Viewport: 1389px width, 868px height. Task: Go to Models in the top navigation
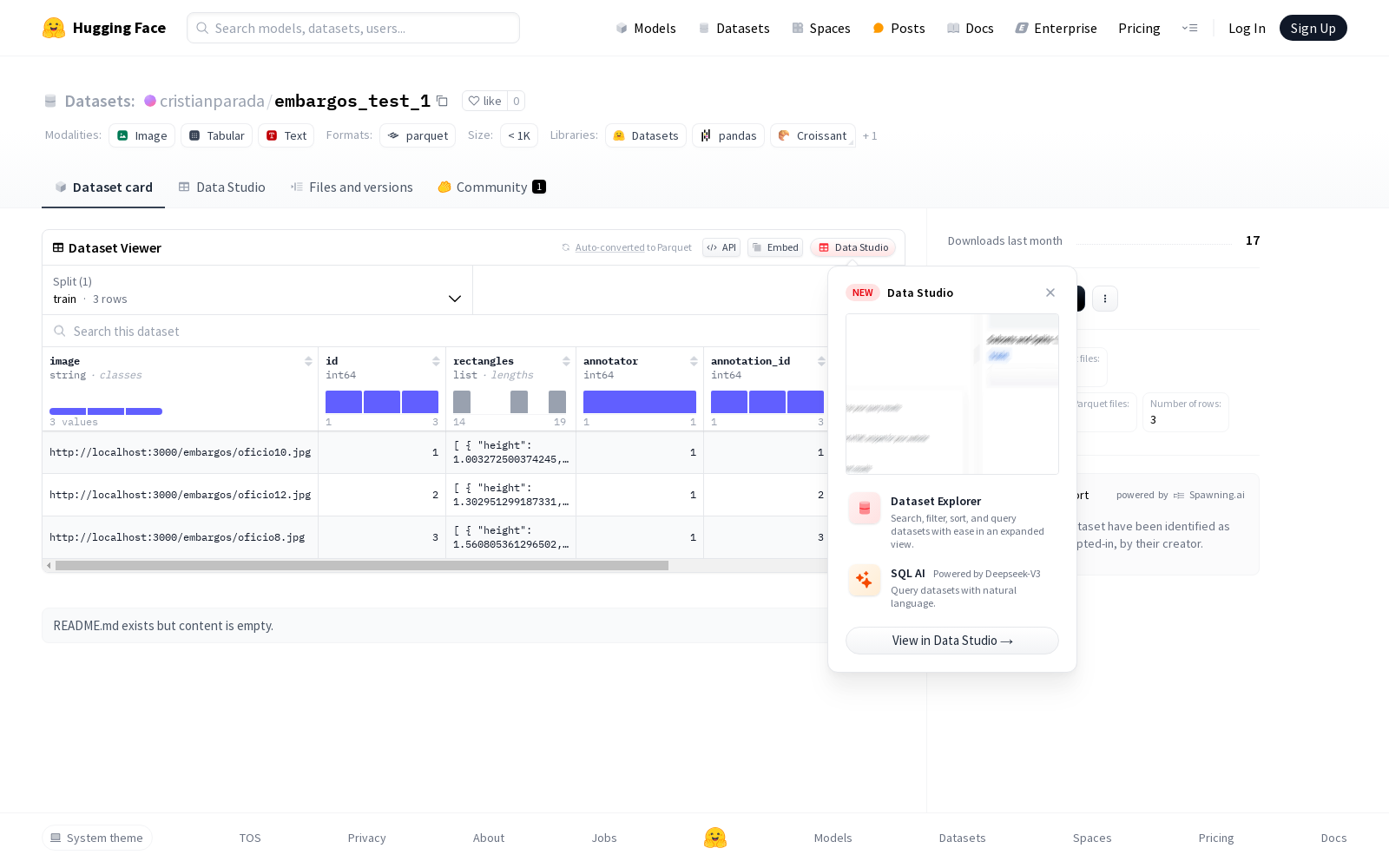646,28
